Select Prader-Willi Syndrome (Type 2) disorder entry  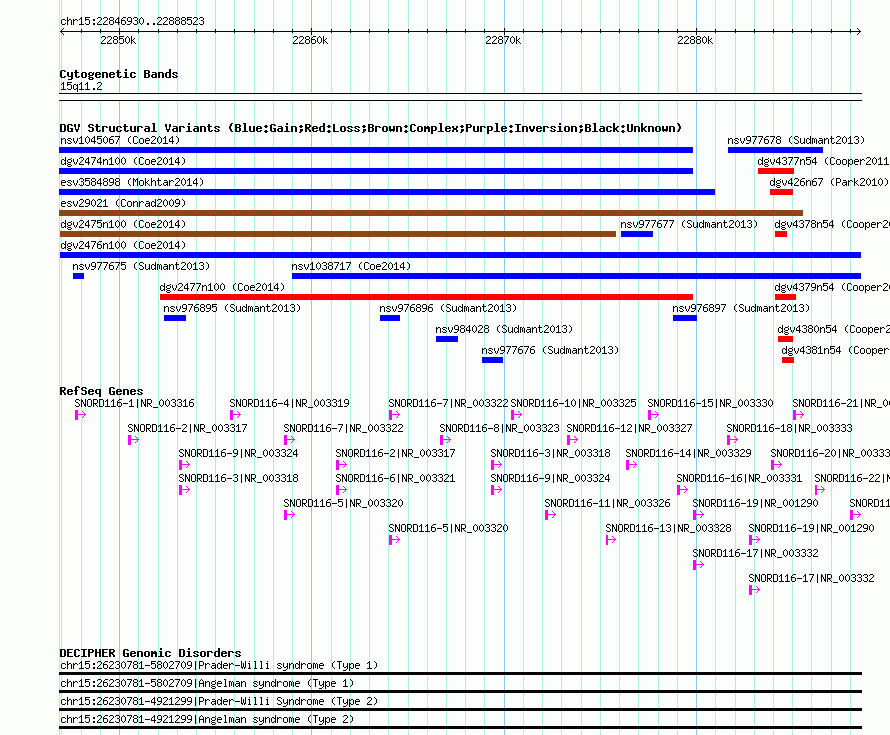pyautogui.click(x=460, y=704)
